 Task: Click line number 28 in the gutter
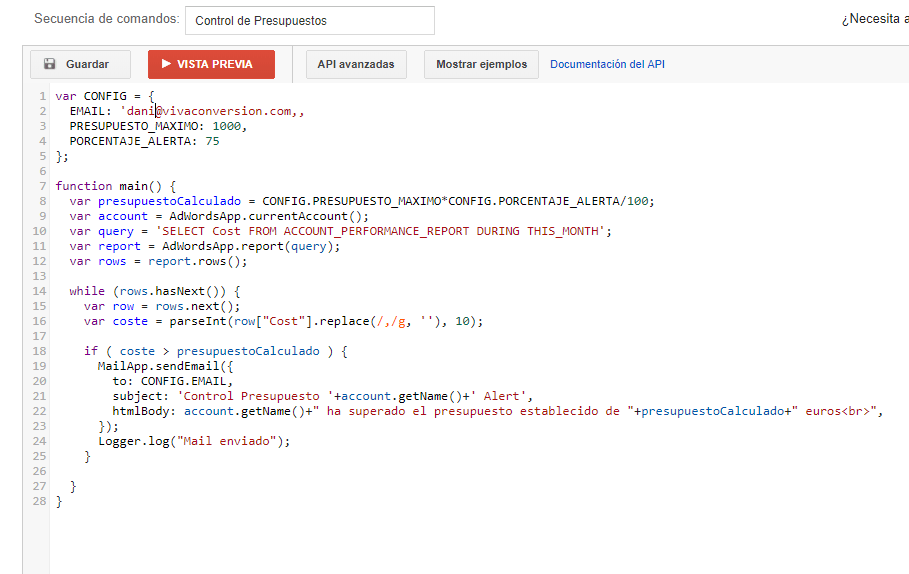pyautogui.click(x=39, y=501)
